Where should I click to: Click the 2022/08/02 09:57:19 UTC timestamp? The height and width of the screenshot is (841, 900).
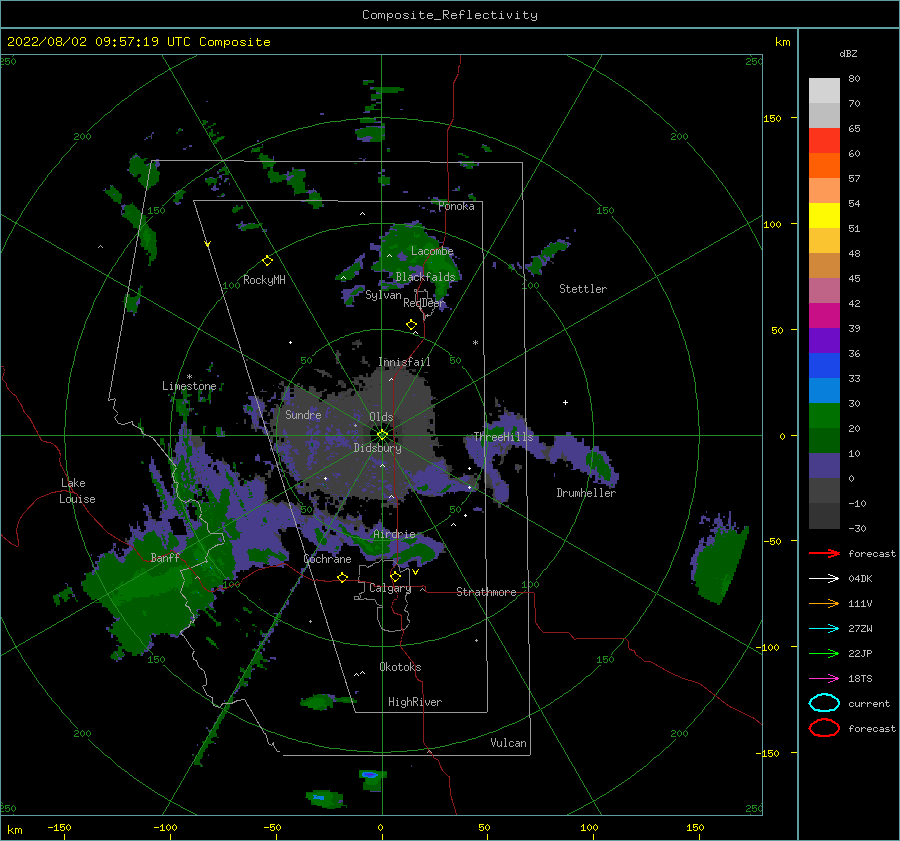click(x=99, y=42)
